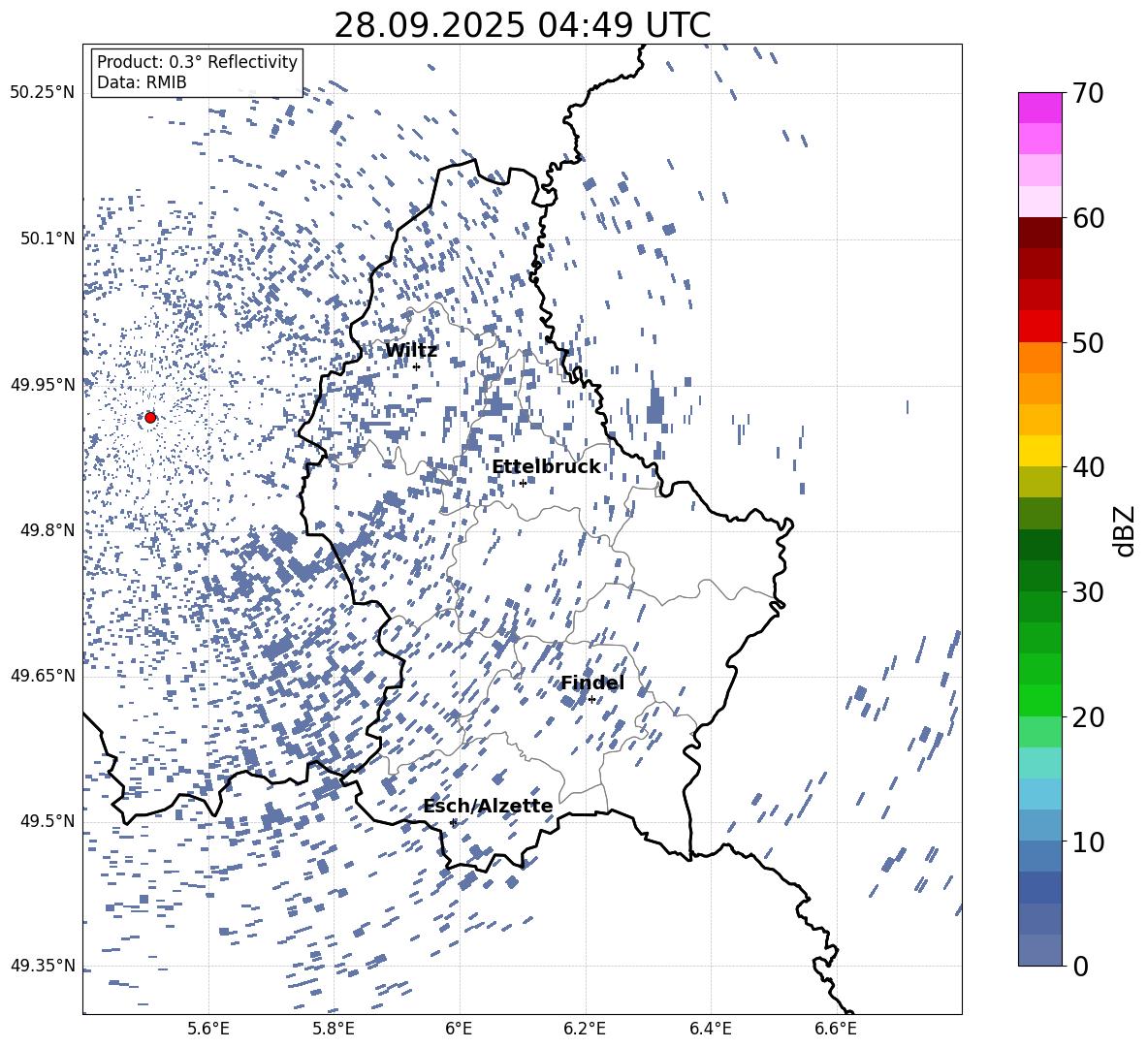The image size is (1148, 1048).
Task: Click the yellow 40 dBZ colorbar swatch
Action: tap(1040, 451)
